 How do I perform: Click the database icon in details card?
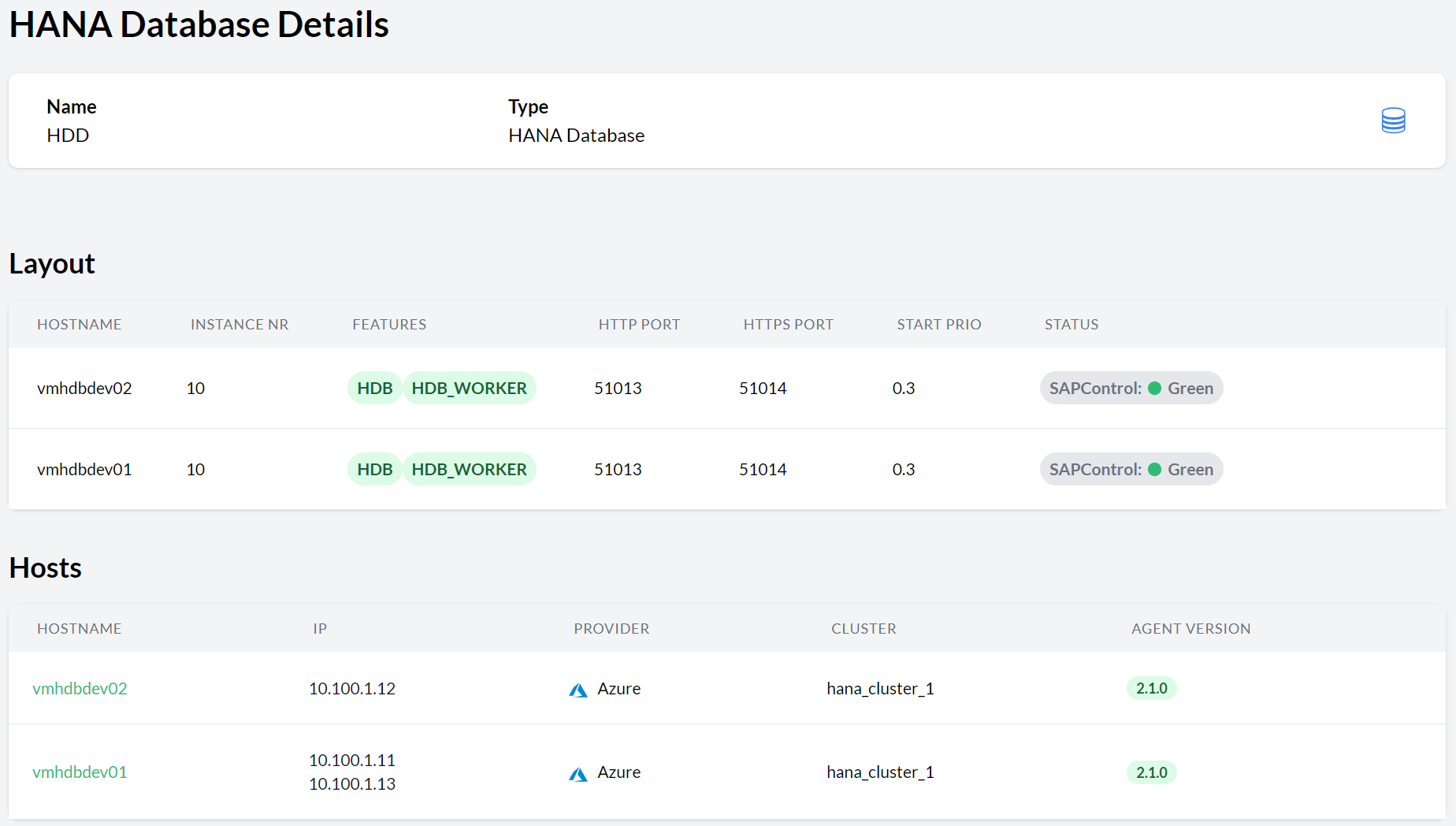[1393, 121]
